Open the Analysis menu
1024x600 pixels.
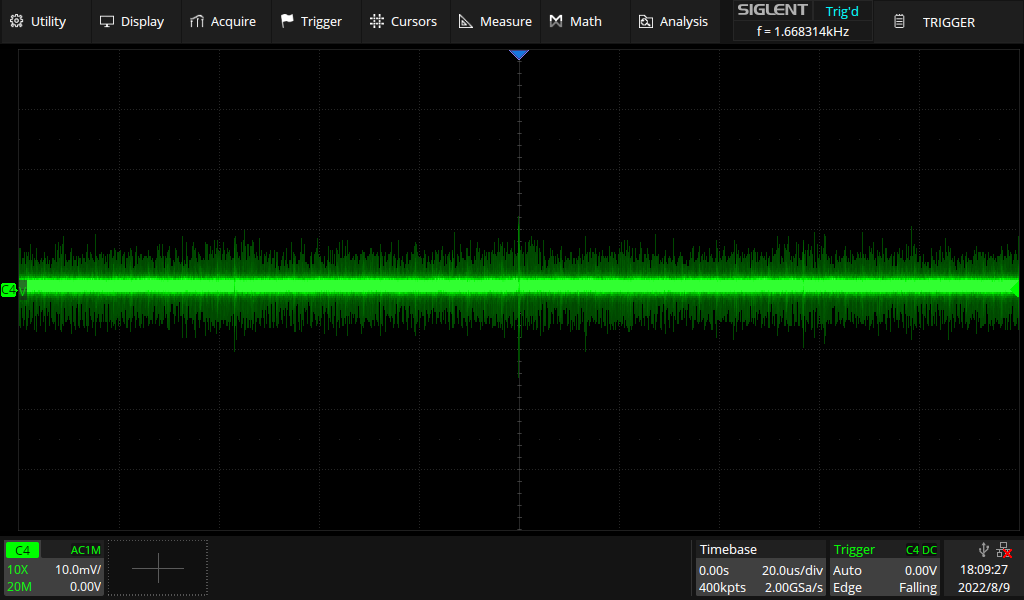point(673,22)
